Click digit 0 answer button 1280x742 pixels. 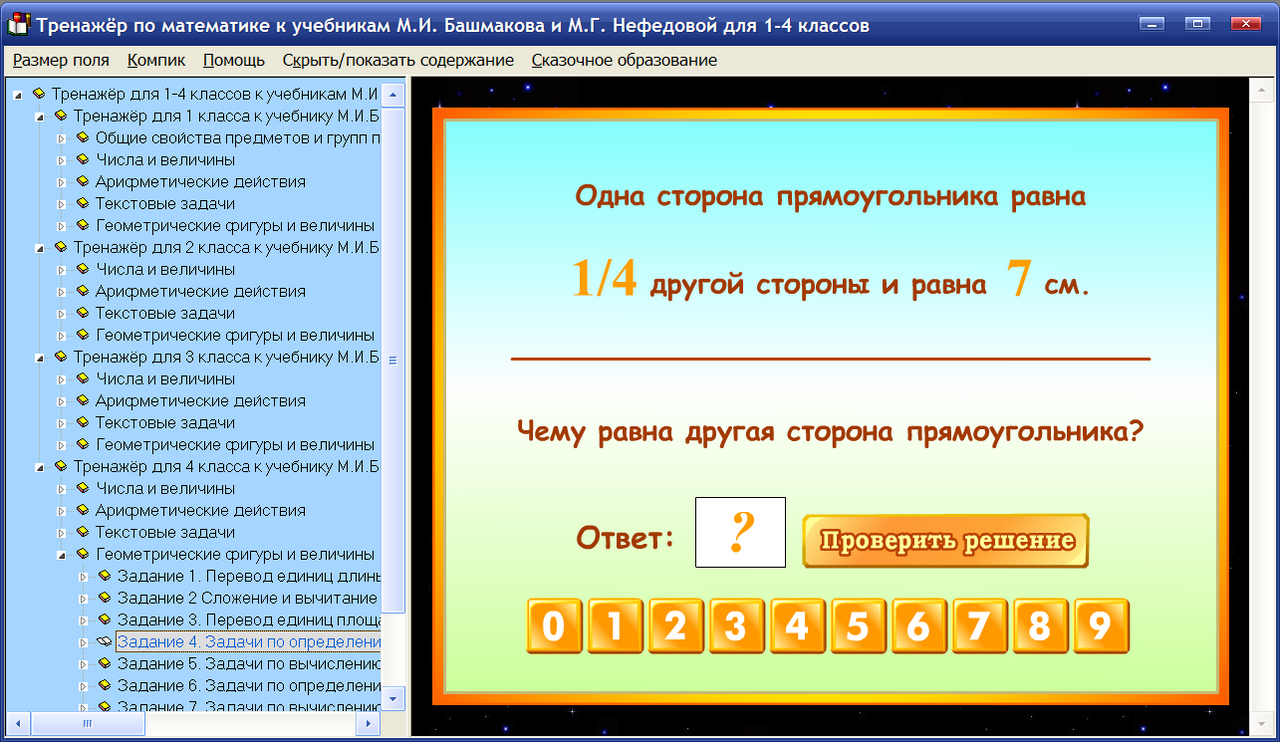point(553,626)
